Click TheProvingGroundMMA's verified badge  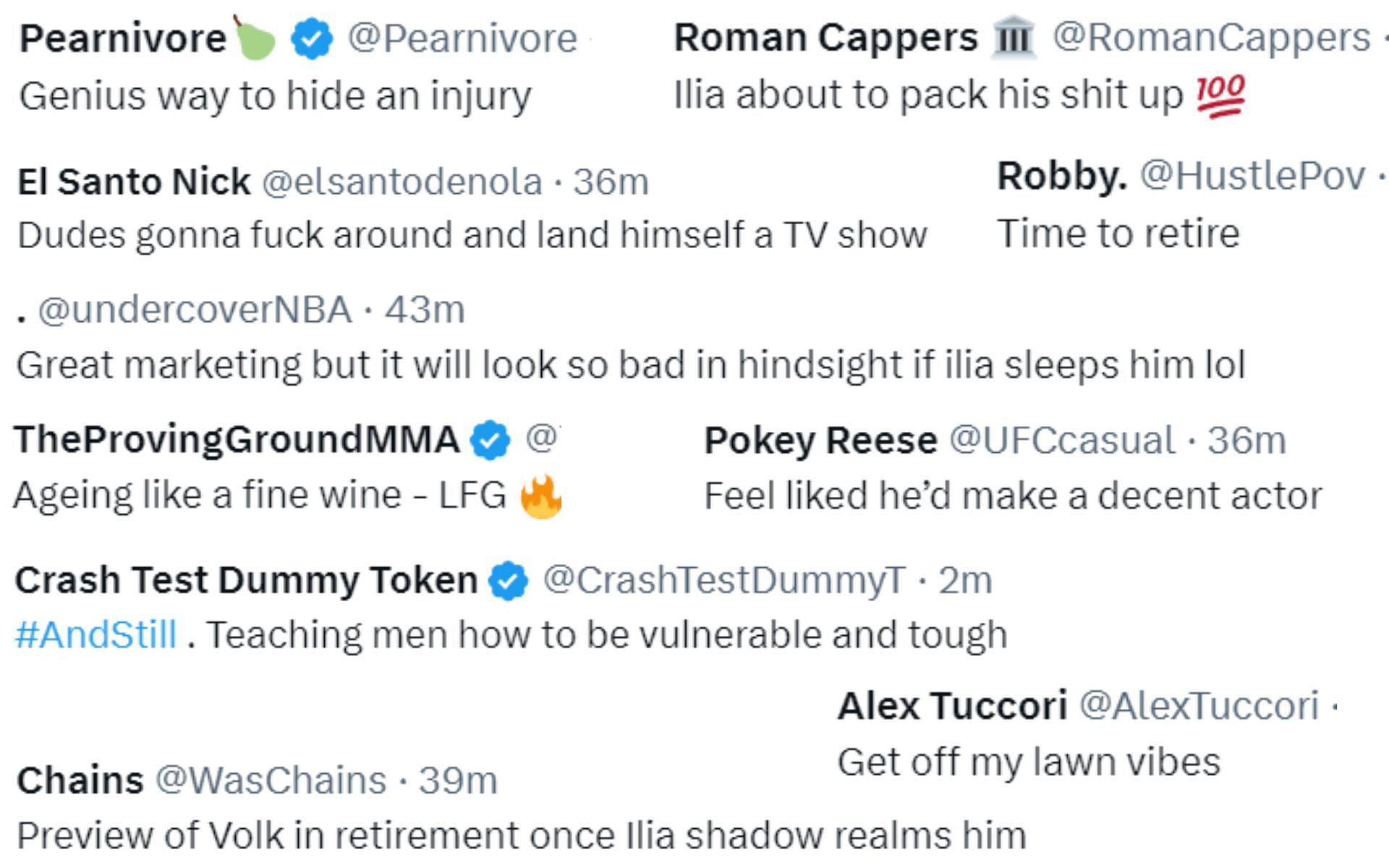(490, 440)
